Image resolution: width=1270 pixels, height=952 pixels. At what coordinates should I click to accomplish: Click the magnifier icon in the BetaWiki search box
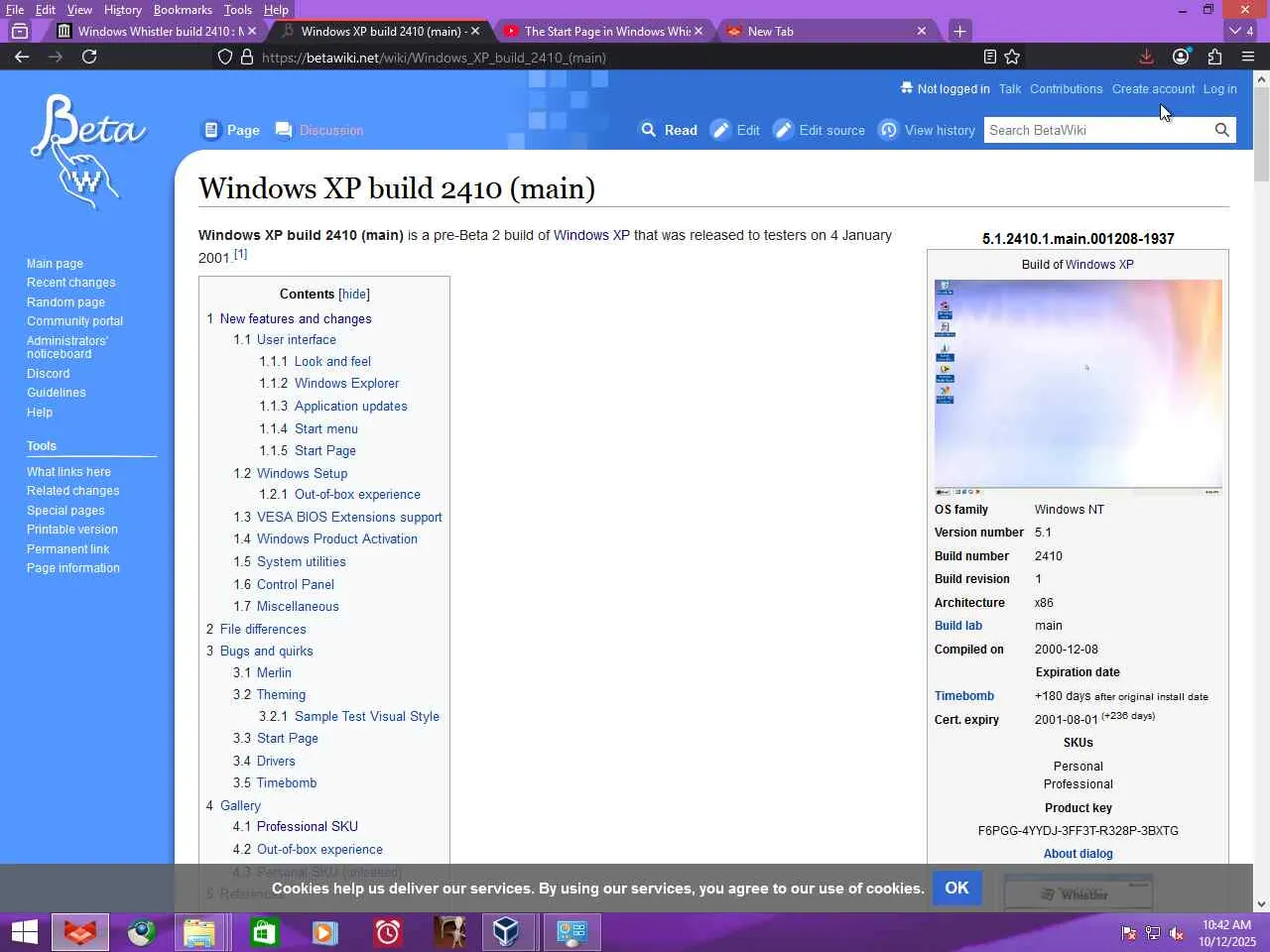coord(1222,130)
